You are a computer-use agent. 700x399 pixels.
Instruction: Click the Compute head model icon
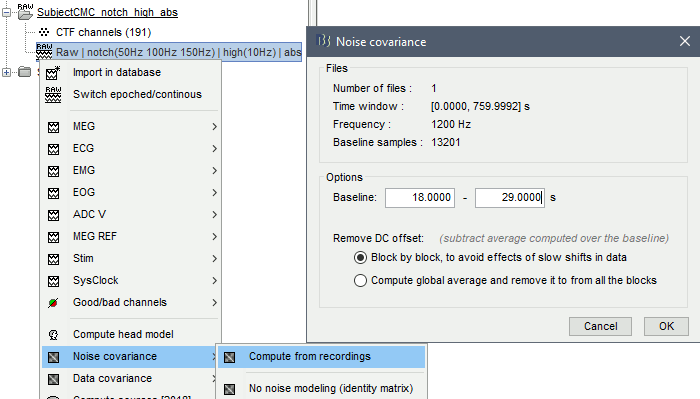[x=54, y=335]
